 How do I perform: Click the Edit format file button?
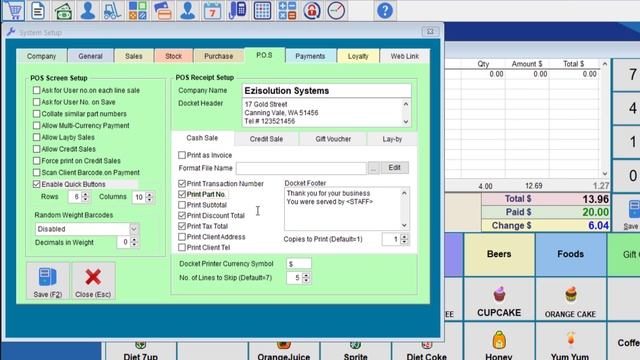click(394, 168)
